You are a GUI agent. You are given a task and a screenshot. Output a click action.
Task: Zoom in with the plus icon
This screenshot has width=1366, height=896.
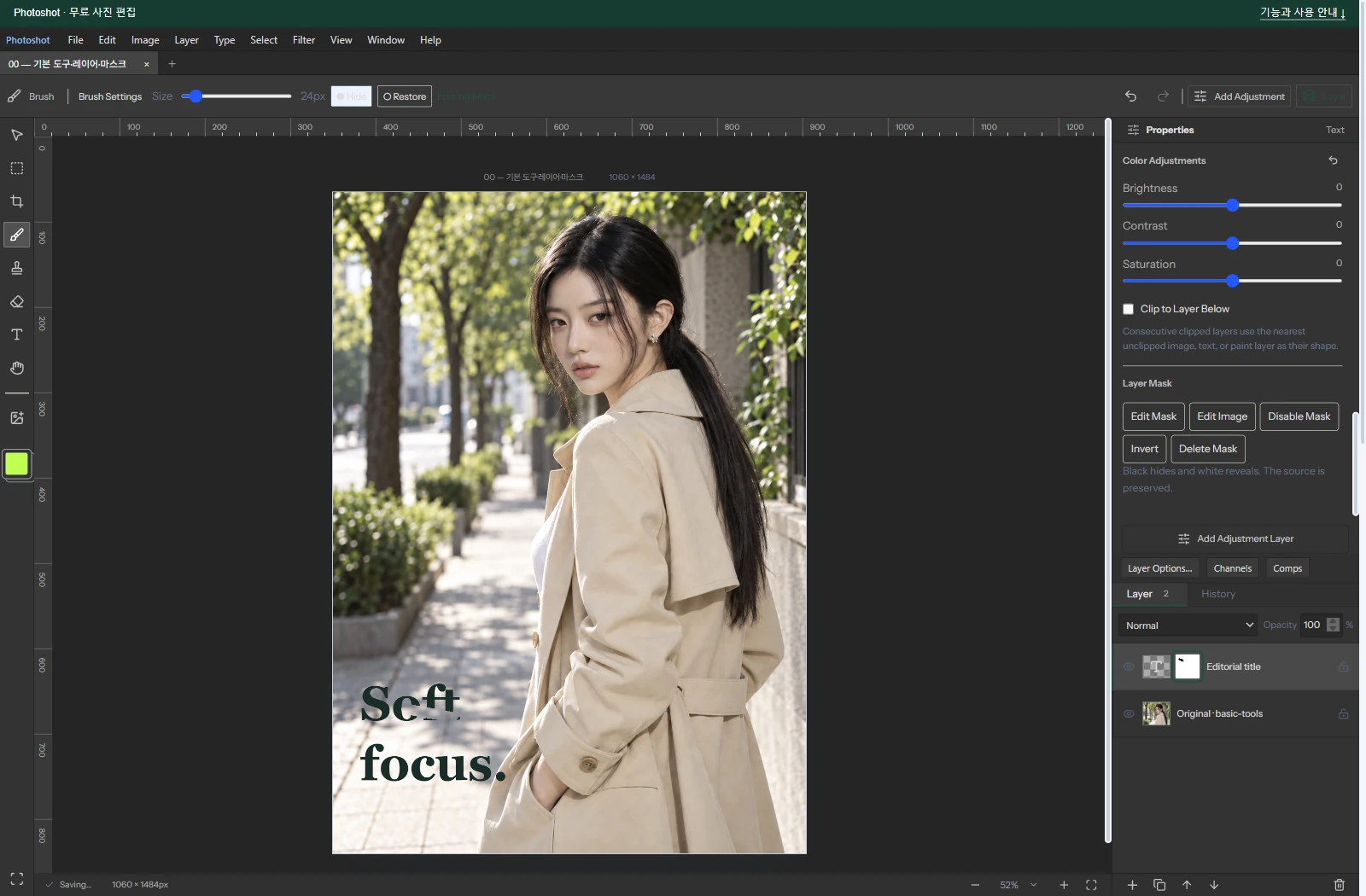pos(1064,885)
